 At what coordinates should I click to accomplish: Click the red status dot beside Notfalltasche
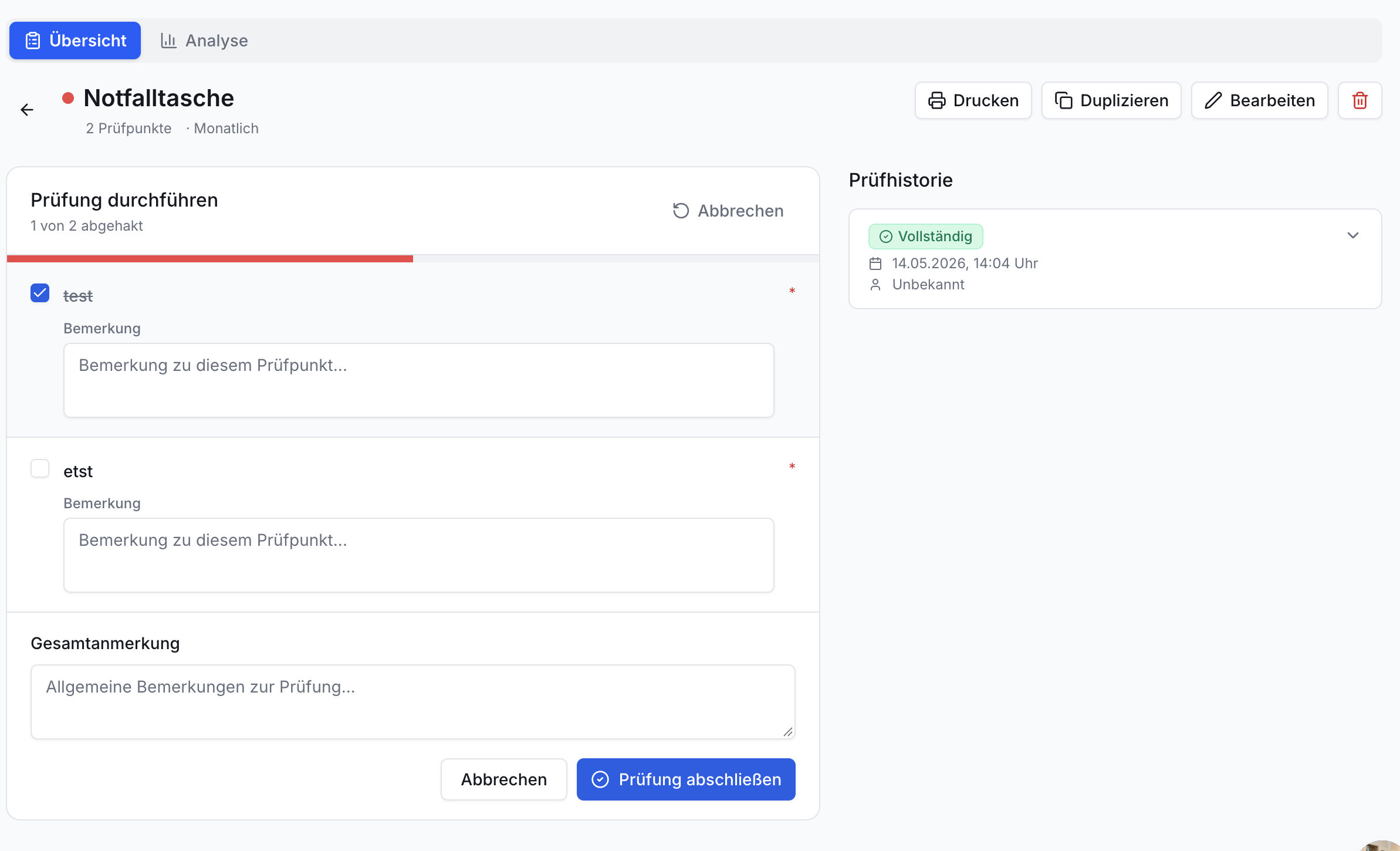tap(68, 99)
